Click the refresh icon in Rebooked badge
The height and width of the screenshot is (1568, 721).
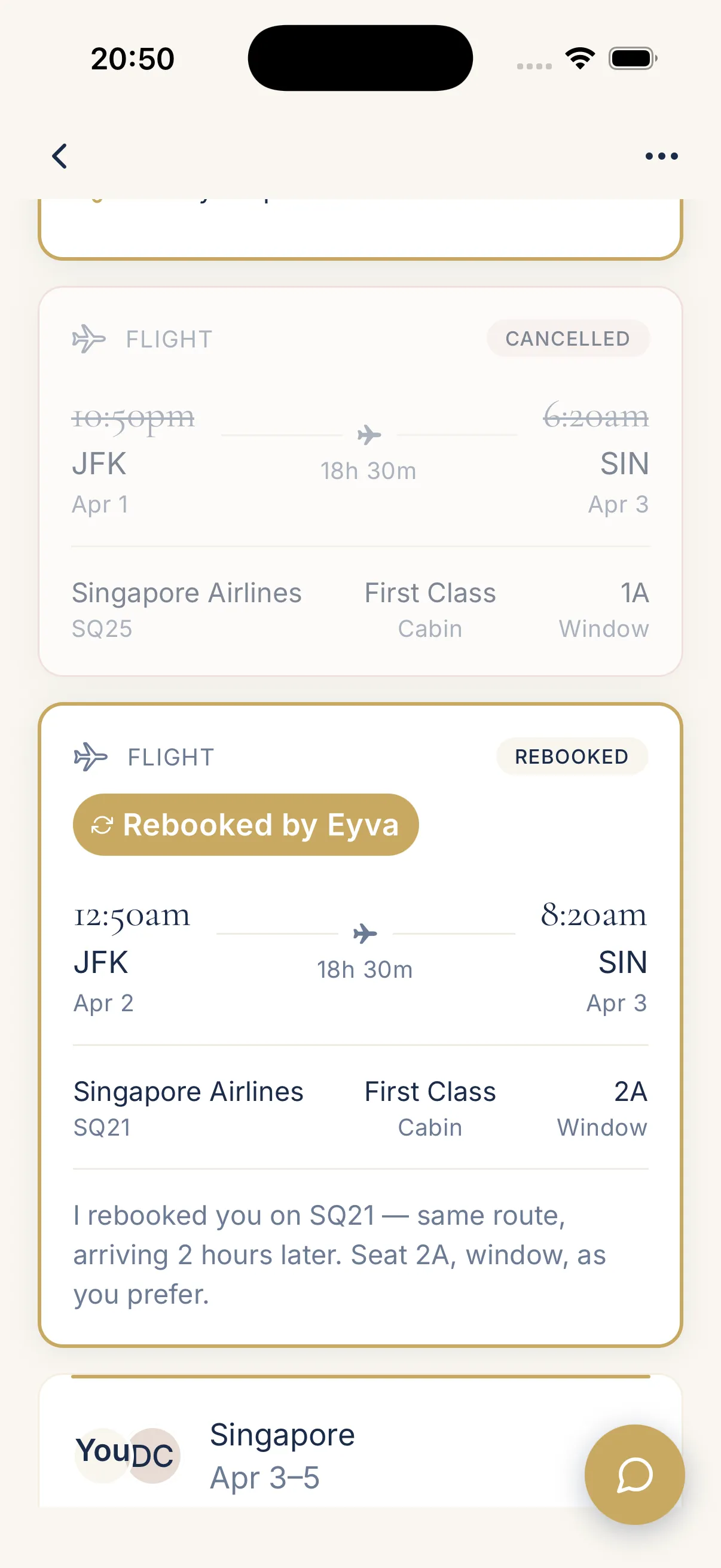pos(102,825)
